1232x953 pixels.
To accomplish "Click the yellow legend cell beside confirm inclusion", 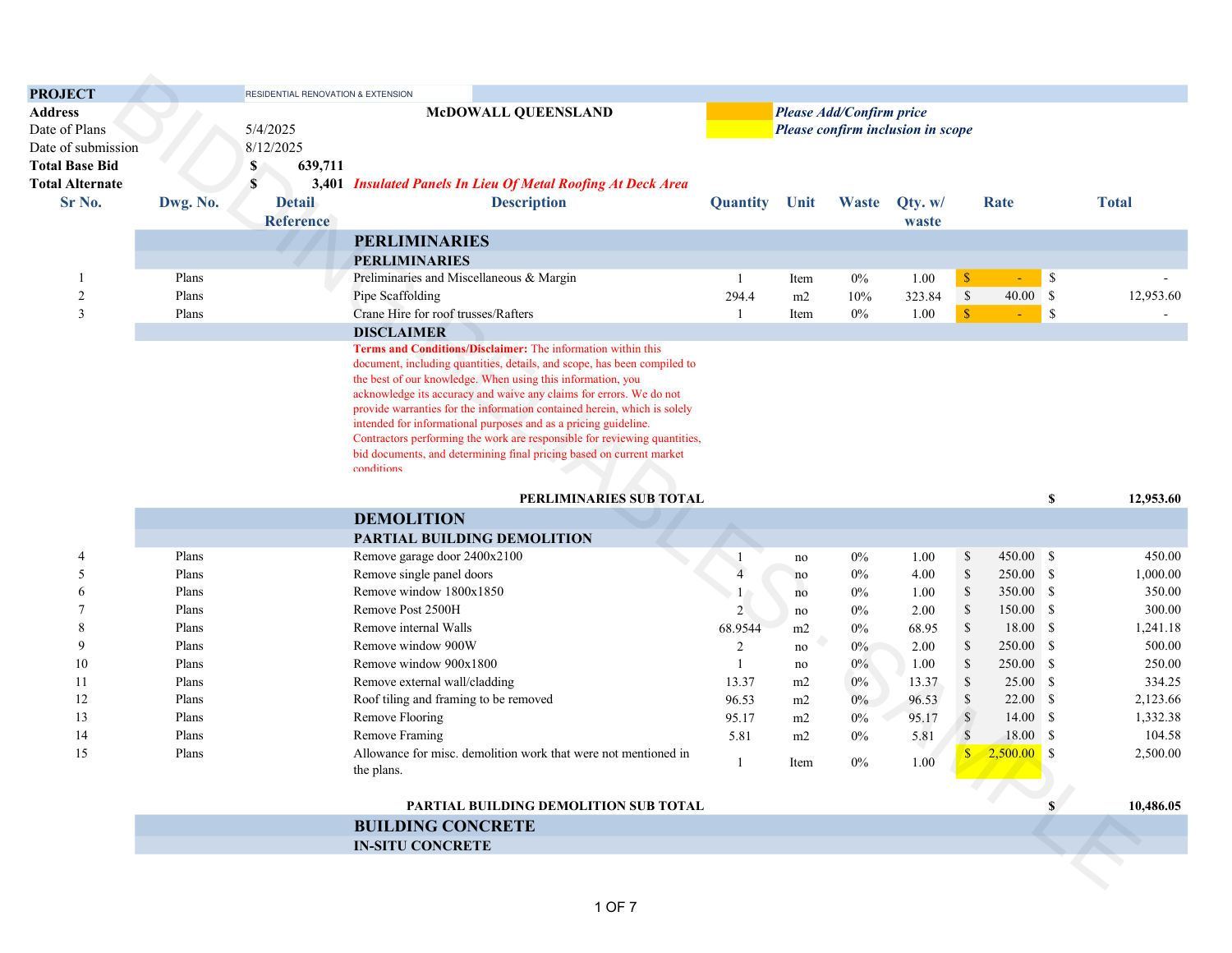I will coord(739,129).
